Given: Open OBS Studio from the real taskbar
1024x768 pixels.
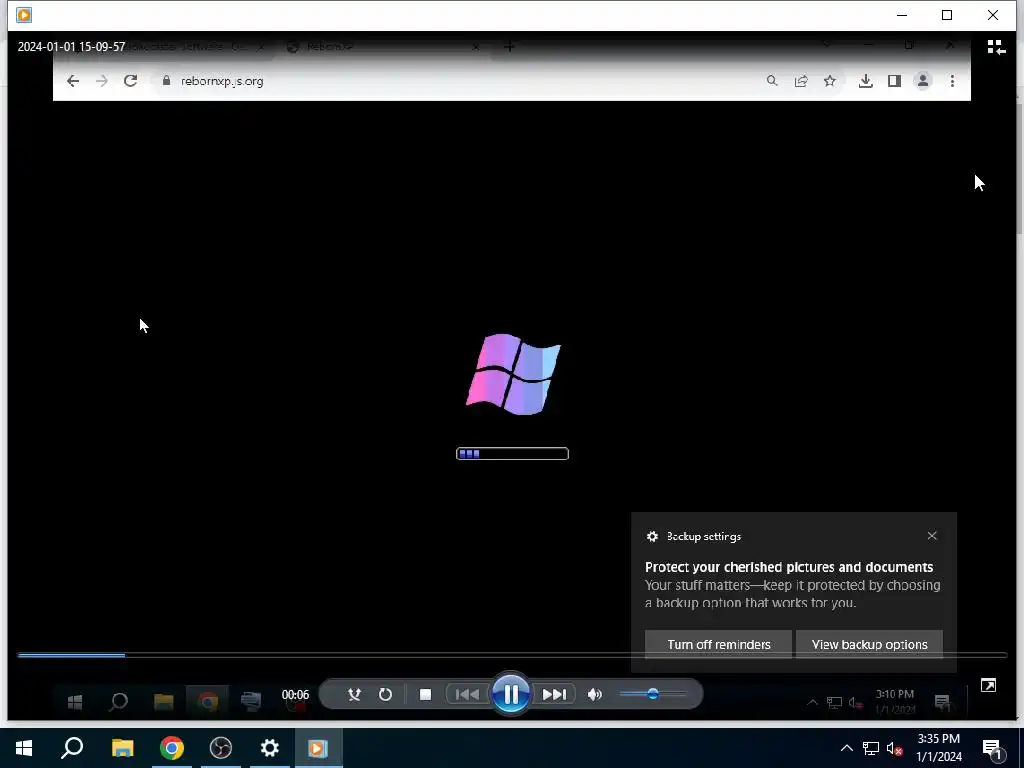Looking at the screenshot, I should [221, 748].
